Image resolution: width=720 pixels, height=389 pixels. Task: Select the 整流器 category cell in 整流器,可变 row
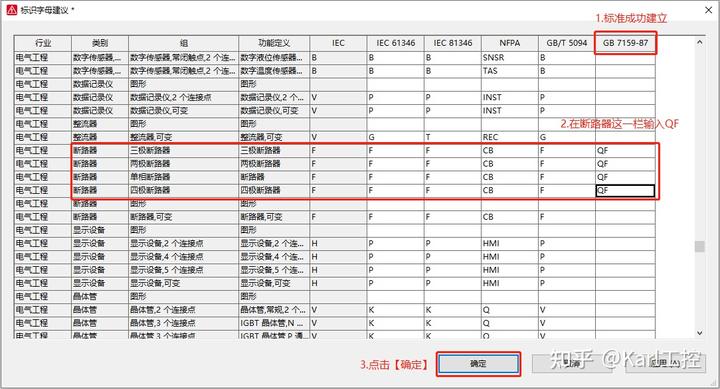coord(100,137)
